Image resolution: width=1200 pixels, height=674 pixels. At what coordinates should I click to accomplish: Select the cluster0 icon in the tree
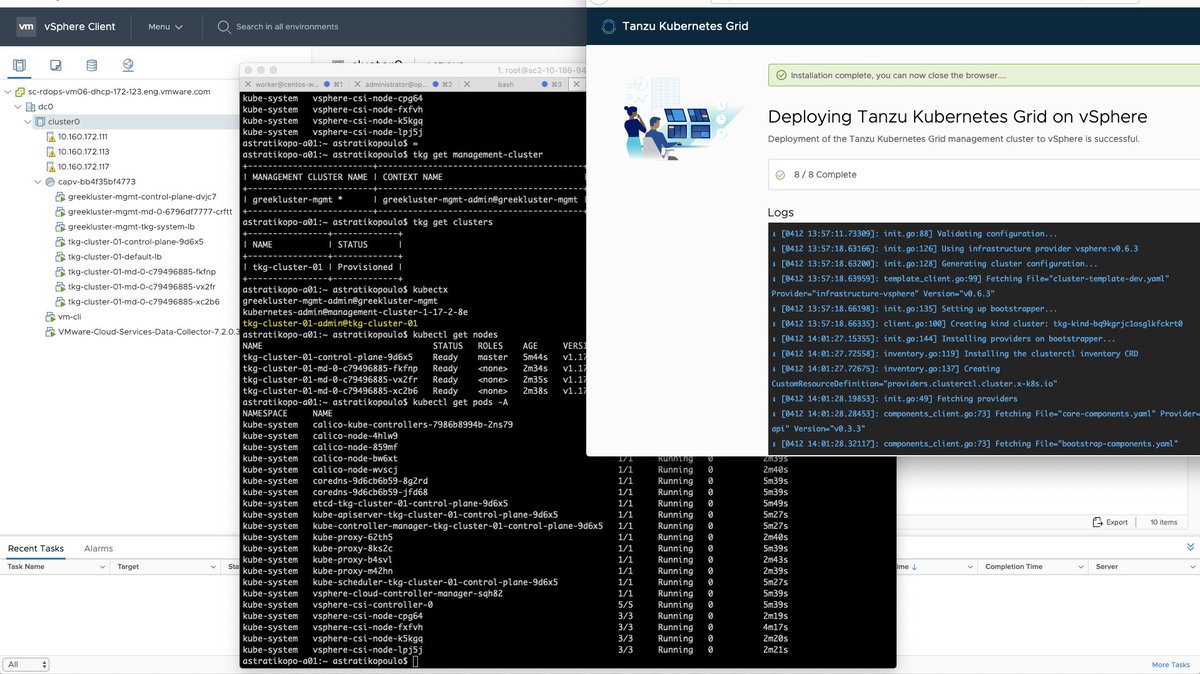pos(42,121)
